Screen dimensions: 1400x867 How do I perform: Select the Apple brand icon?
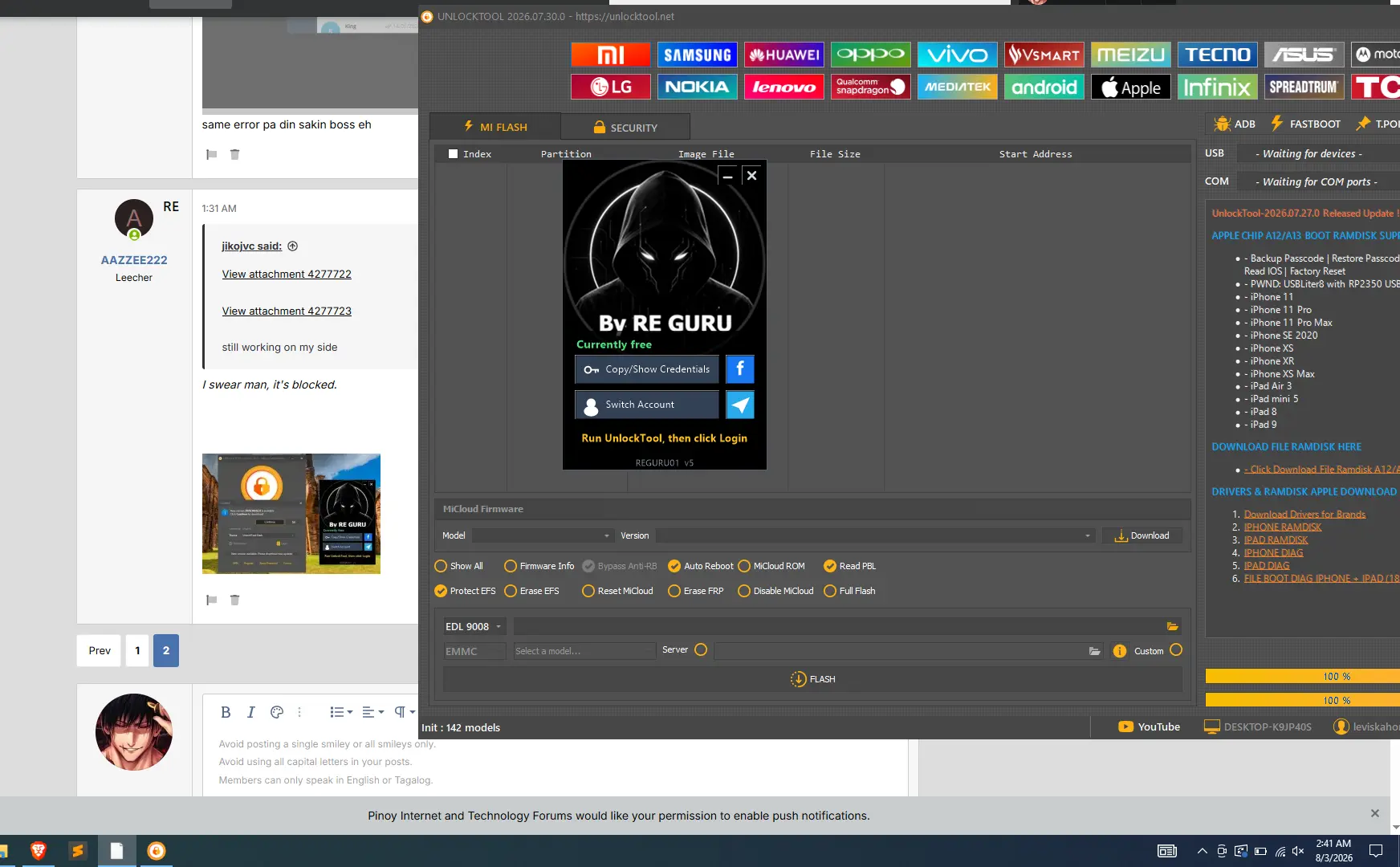click(1131, 87)
